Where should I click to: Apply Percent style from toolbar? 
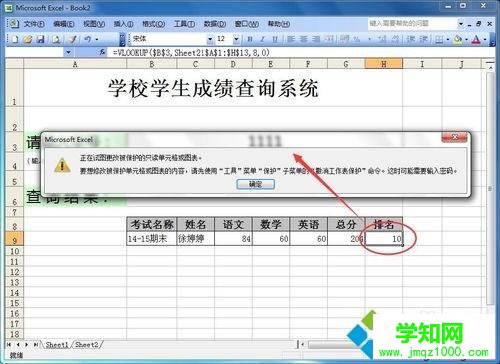coord(357,39)
